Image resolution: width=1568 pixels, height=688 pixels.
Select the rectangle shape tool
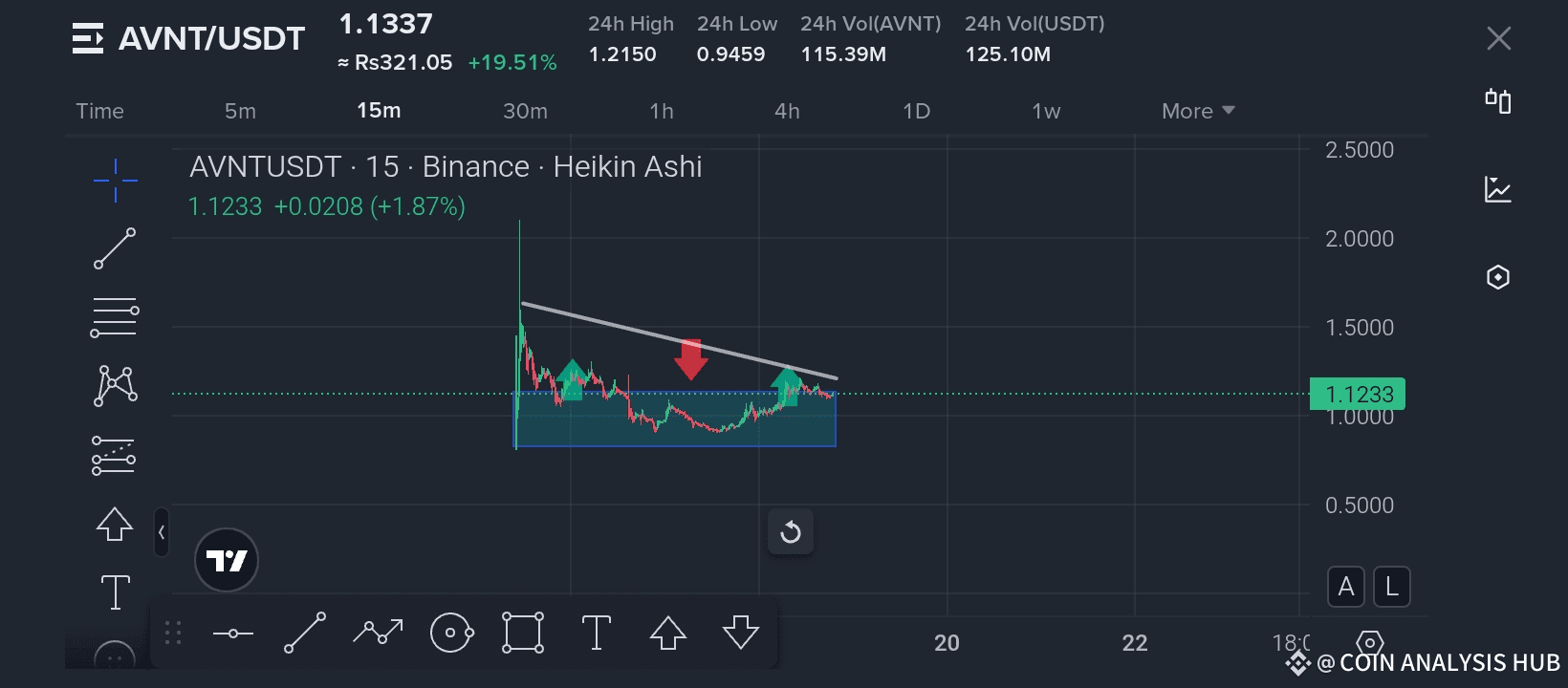click(x=523, y=633)
